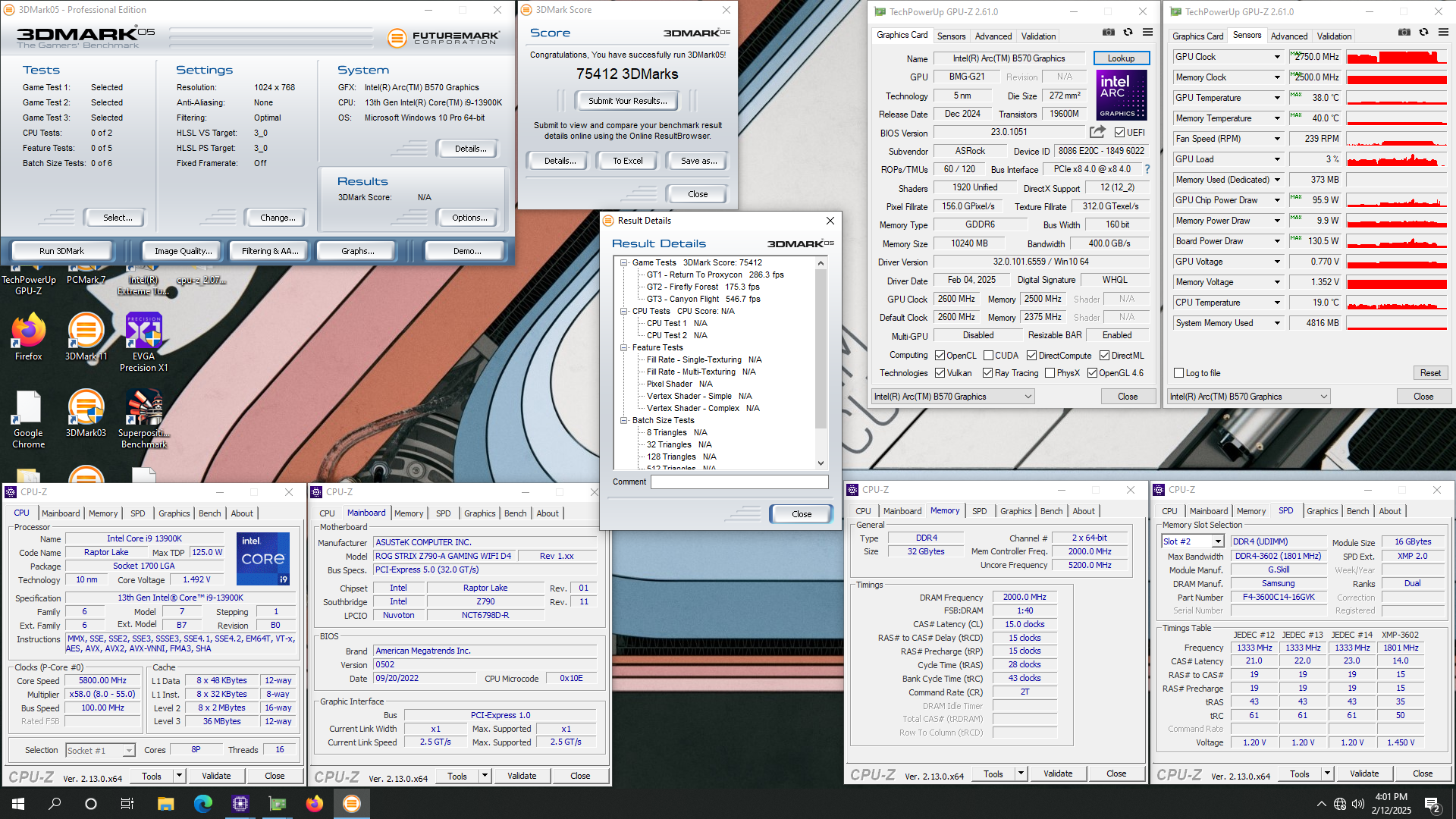Launch EVGA Precision X1 from desktop
The height and width of the screenshot is (819, 1456).
click(x=143, y=343)
